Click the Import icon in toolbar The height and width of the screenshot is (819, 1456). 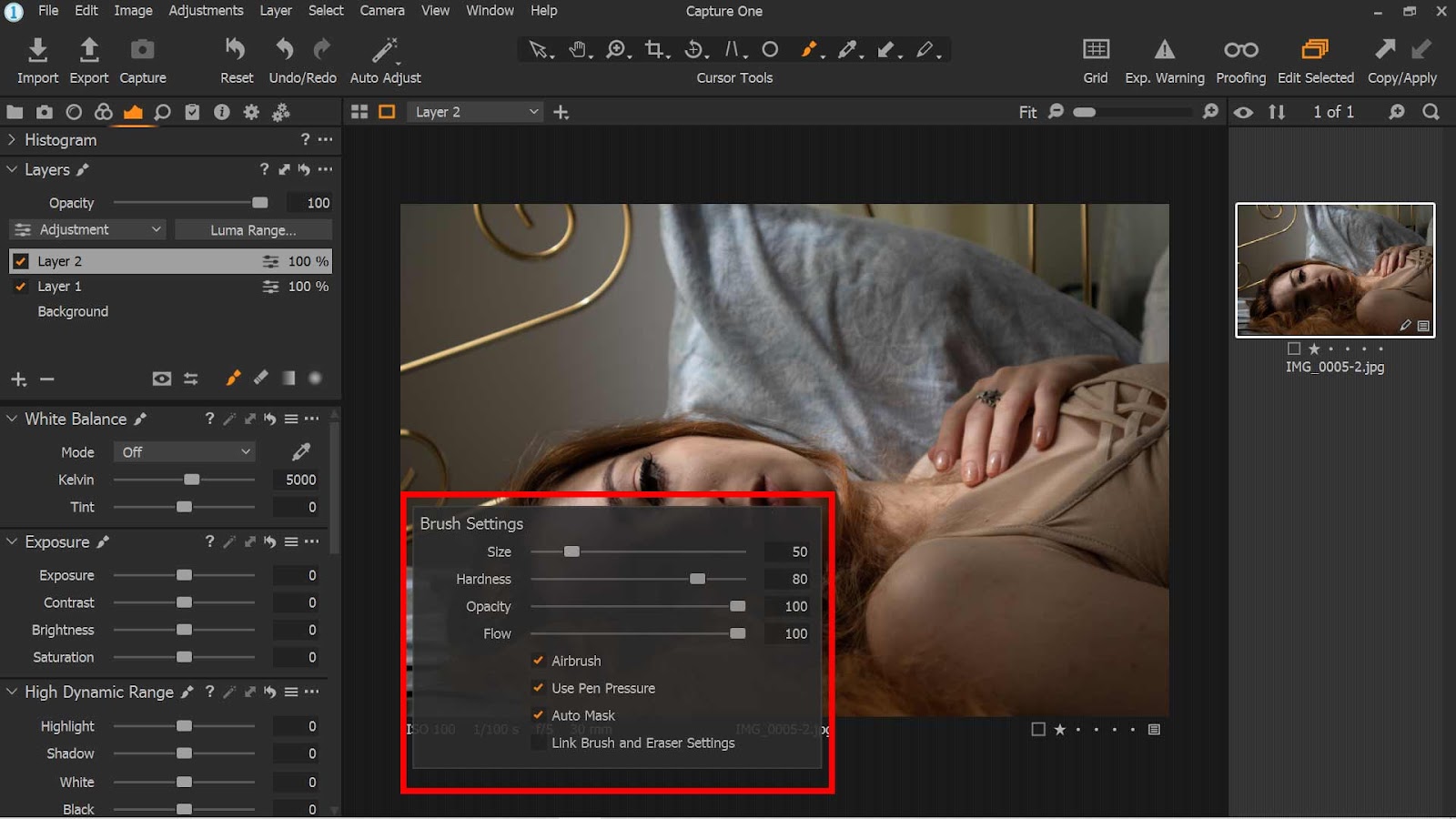pos(37,49)
